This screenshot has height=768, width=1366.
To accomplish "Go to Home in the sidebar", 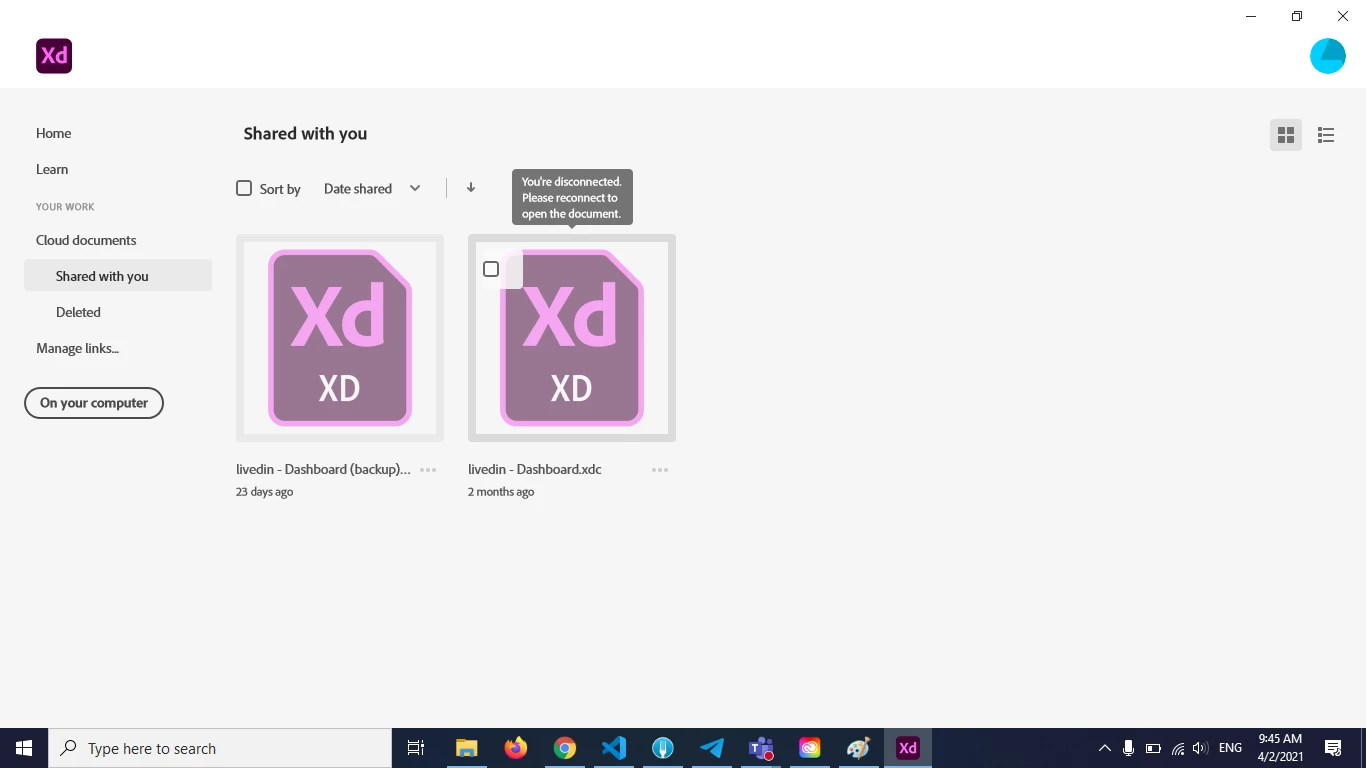I will tap(54, 133).
